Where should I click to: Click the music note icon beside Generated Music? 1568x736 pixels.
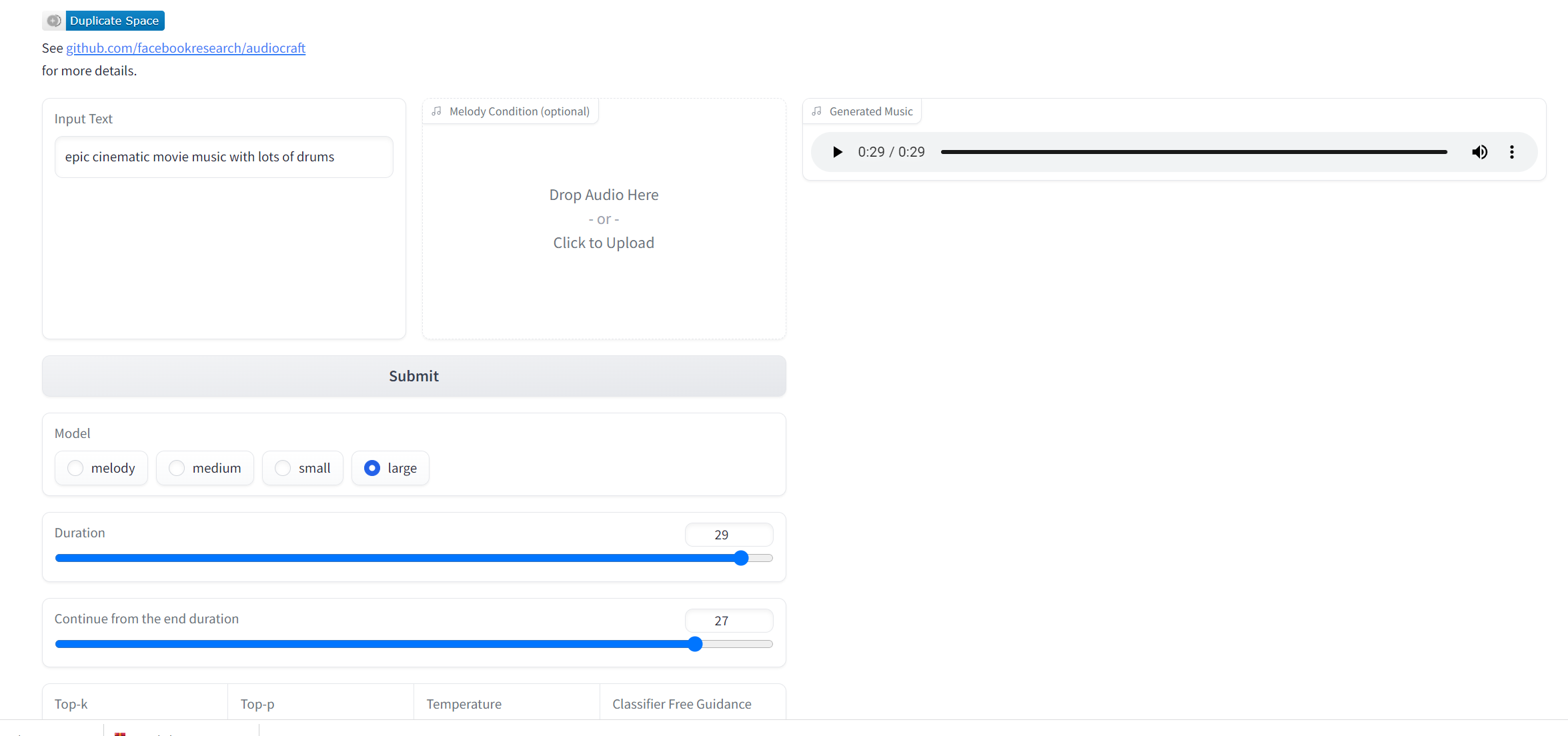point(816,111)
